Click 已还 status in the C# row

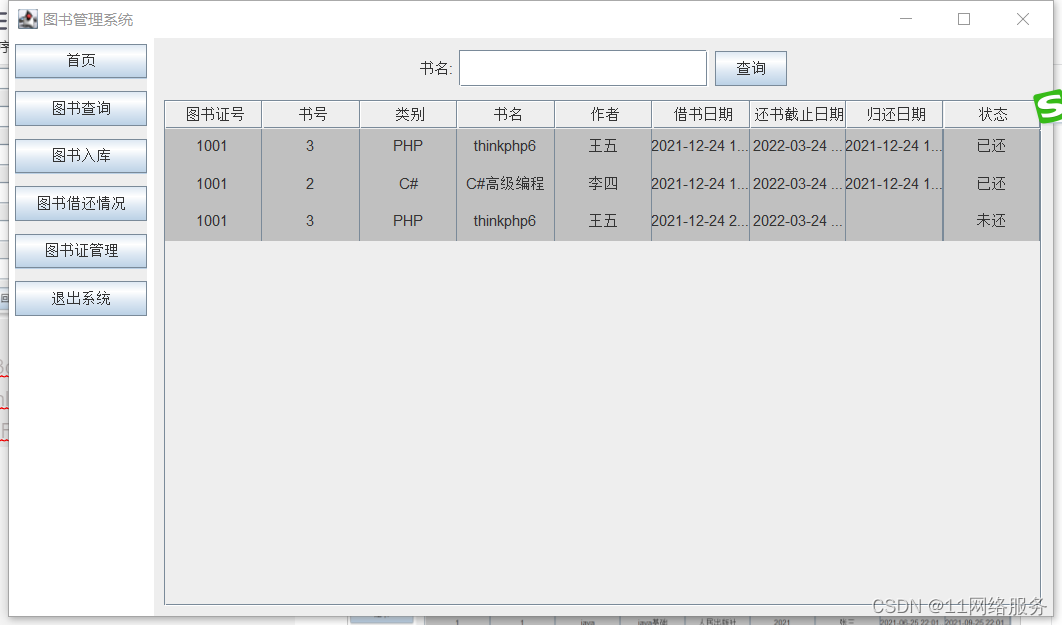992,184
